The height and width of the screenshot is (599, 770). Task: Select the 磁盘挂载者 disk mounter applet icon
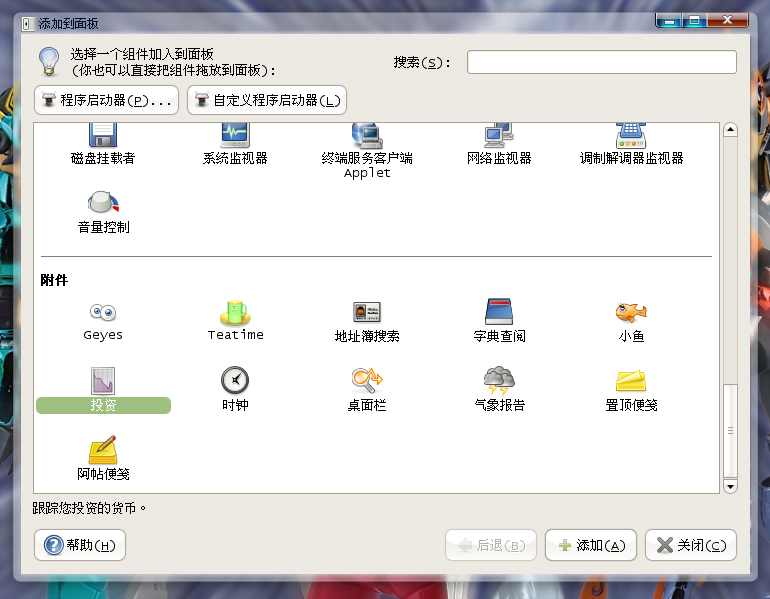click(103, 135)
